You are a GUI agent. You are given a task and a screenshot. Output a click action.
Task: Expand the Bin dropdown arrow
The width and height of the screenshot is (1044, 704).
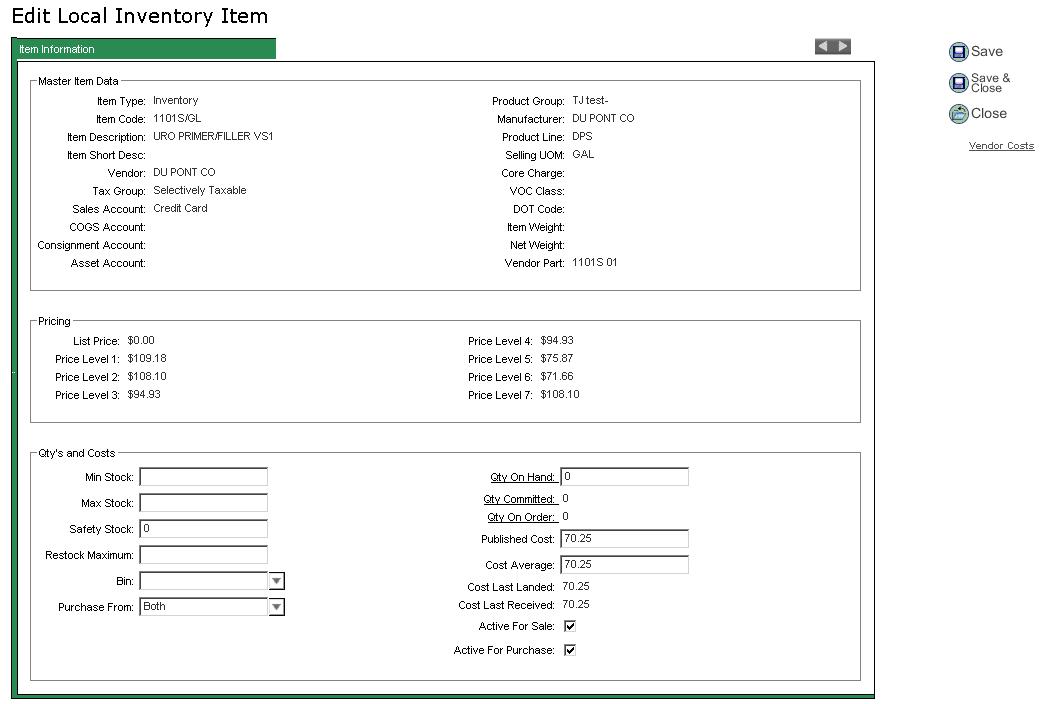(x=277, y=581)
